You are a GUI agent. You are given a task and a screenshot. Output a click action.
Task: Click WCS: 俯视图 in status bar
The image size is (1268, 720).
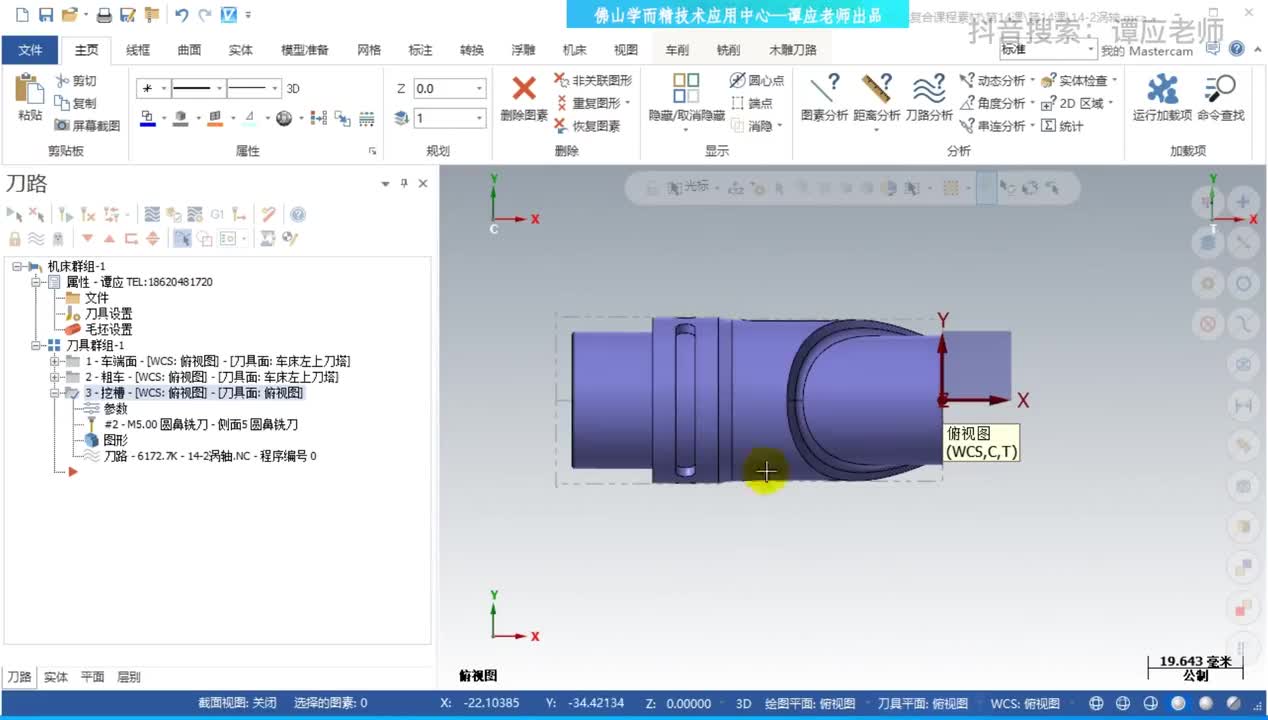pos(1025,703)
